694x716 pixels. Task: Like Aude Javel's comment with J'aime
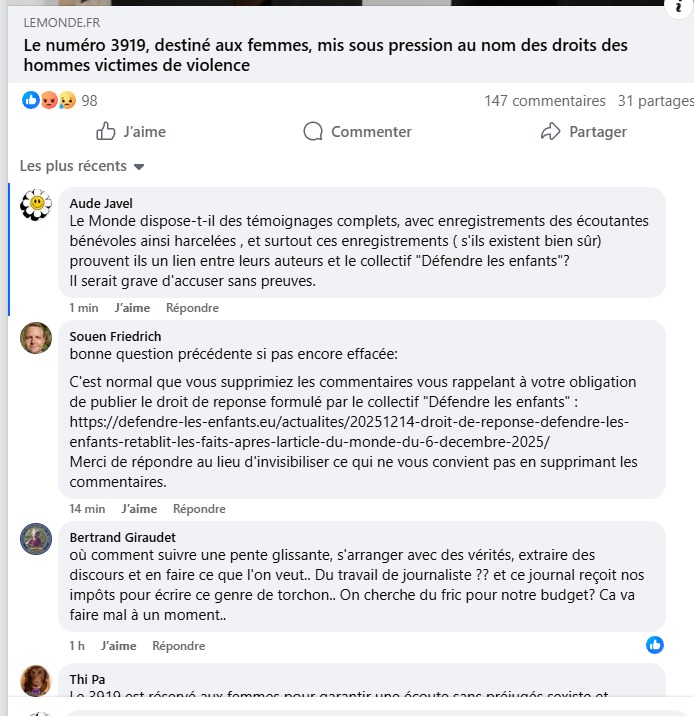(x=132, y=308)
